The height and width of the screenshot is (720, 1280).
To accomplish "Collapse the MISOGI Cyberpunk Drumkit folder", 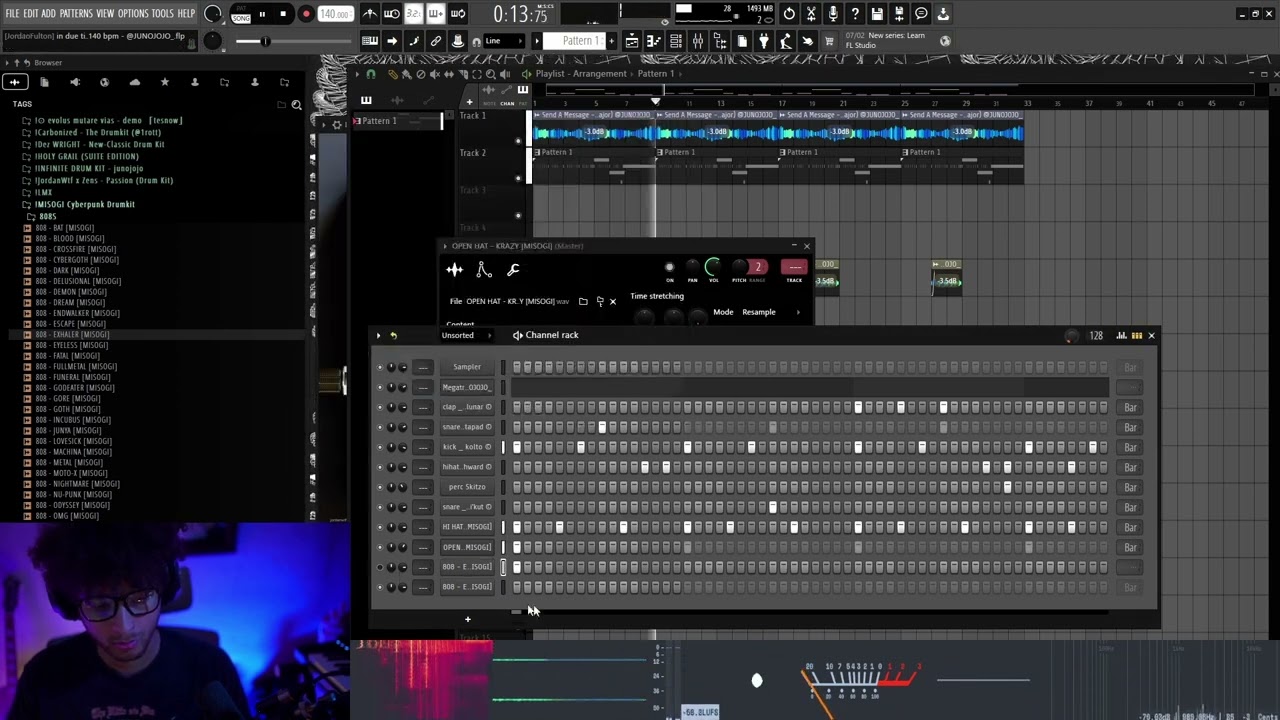I will pyautogui.click(x=84, y=204).
